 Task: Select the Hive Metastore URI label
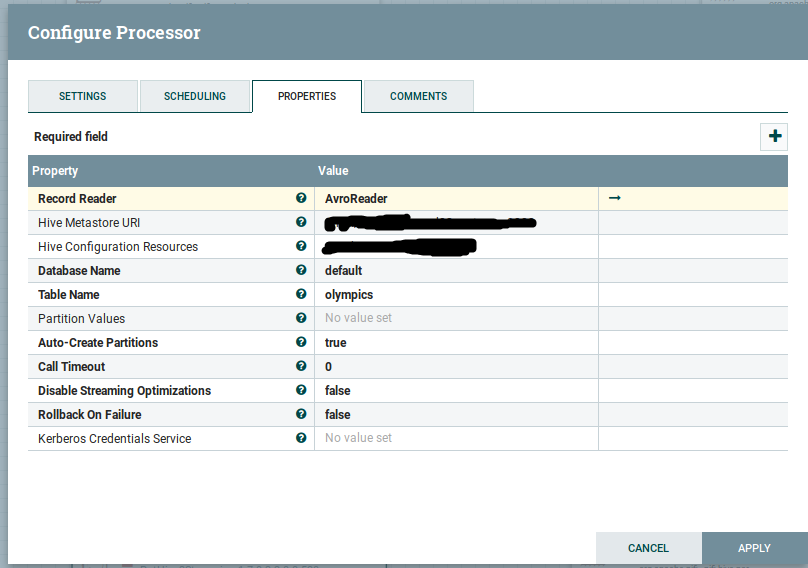click(89, 223)
